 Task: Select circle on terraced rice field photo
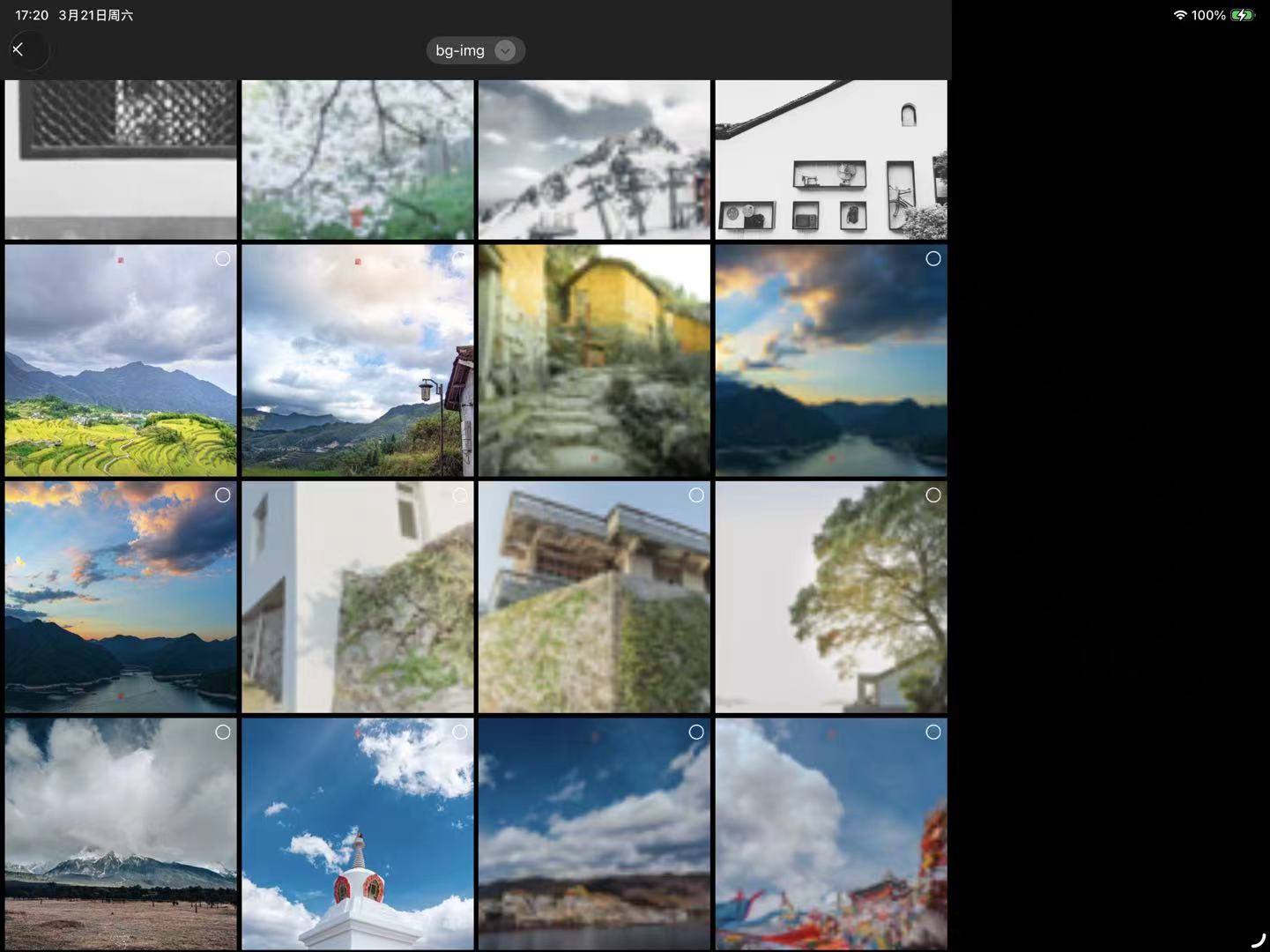point(223,258)
